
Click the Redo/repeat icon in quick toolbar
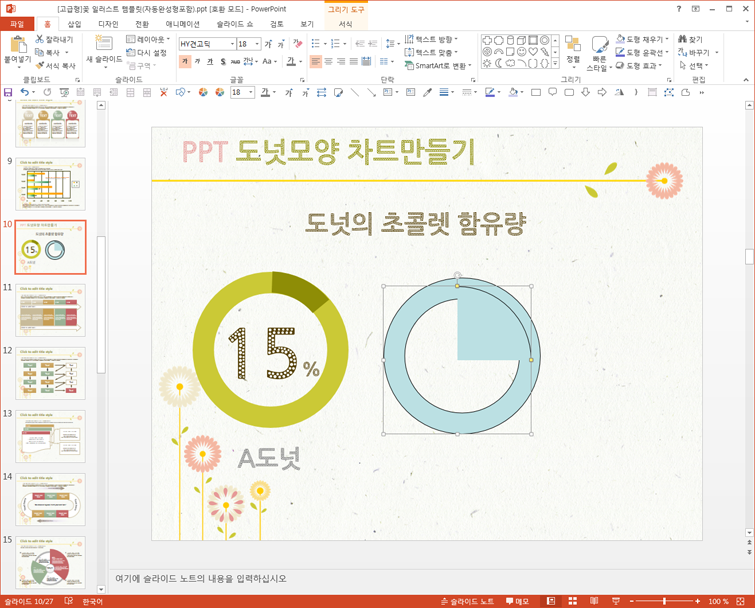[x=47, y=92]
